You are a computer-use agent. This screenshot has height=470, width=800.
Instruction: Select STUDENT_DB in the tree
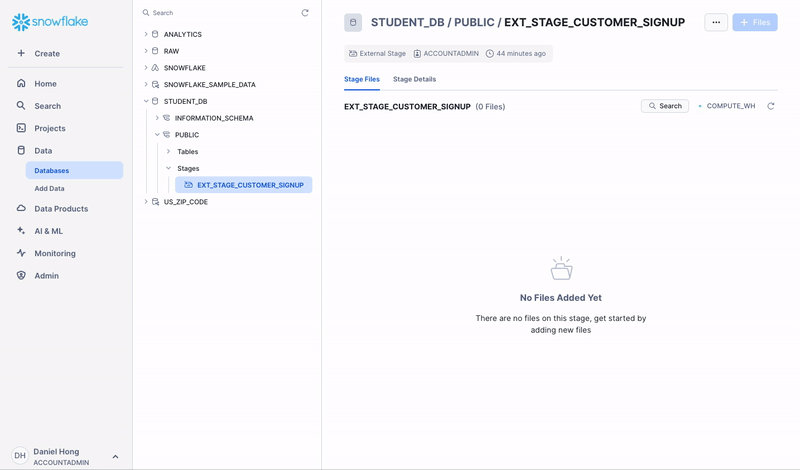tap(186, 101)
